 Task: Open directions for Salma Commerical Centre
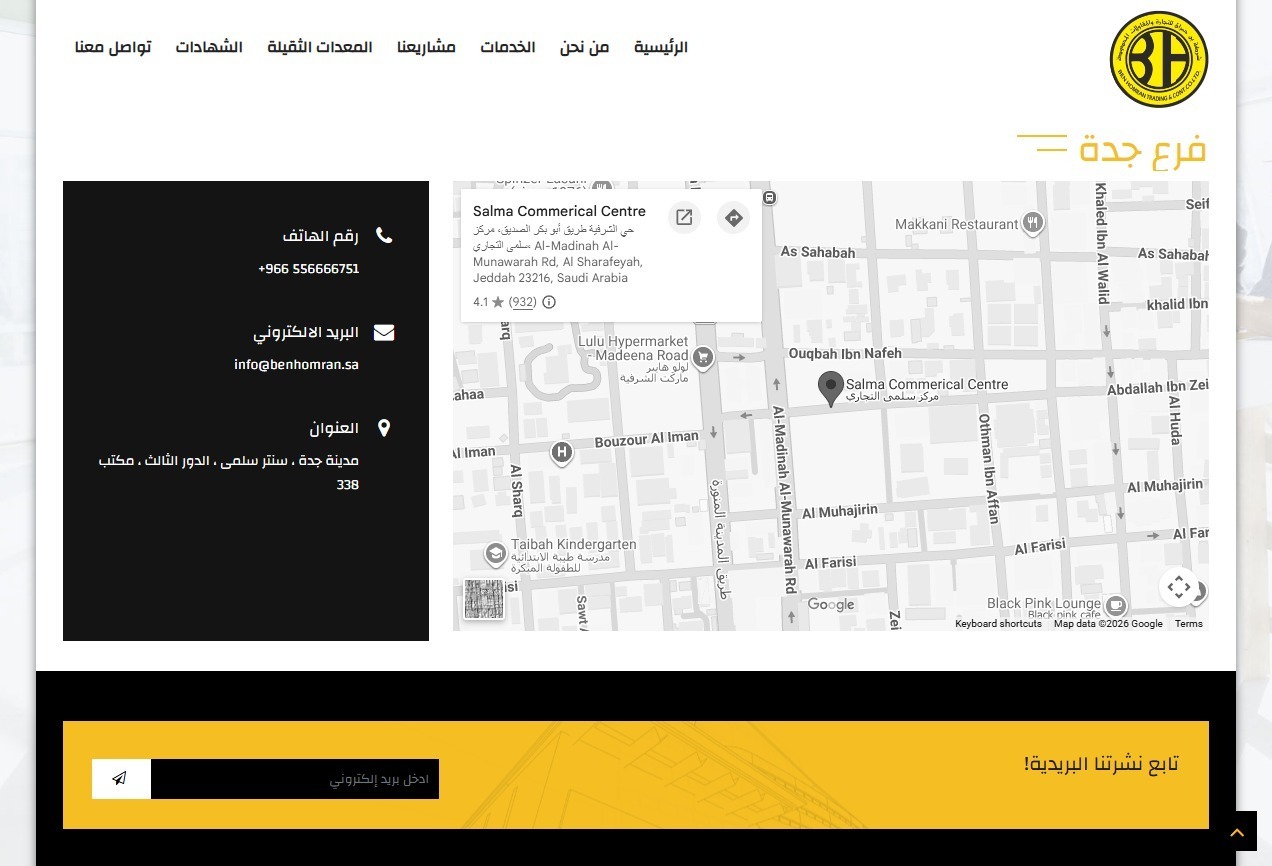(734, 218)
